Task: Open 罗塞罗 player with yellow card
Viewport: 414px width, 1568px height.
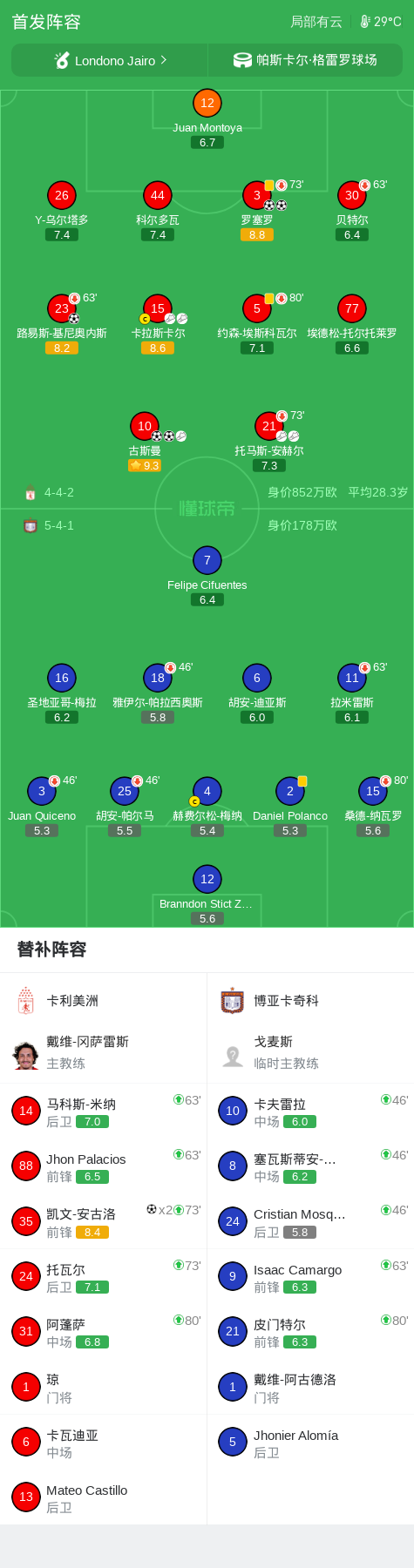Action: coord(257,195)
